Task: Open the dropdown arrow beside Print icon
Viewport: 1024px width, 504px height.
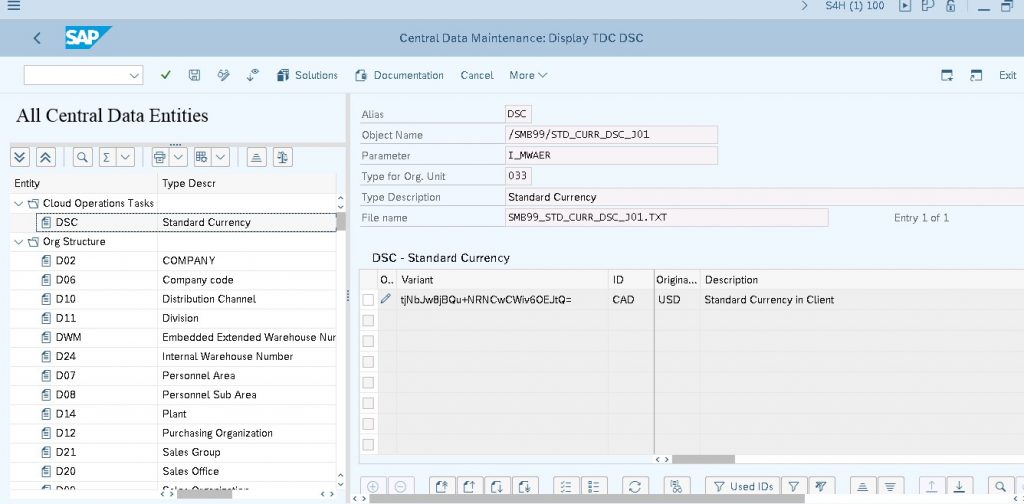Action: pos(179,157)
